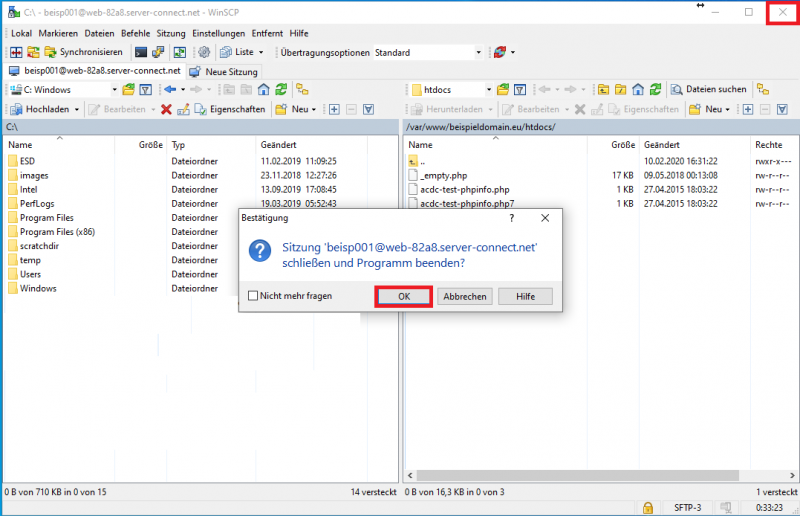Click the PuTTY open-session icon
Viewport: 800px width, 516px height.
click(158, 52)
